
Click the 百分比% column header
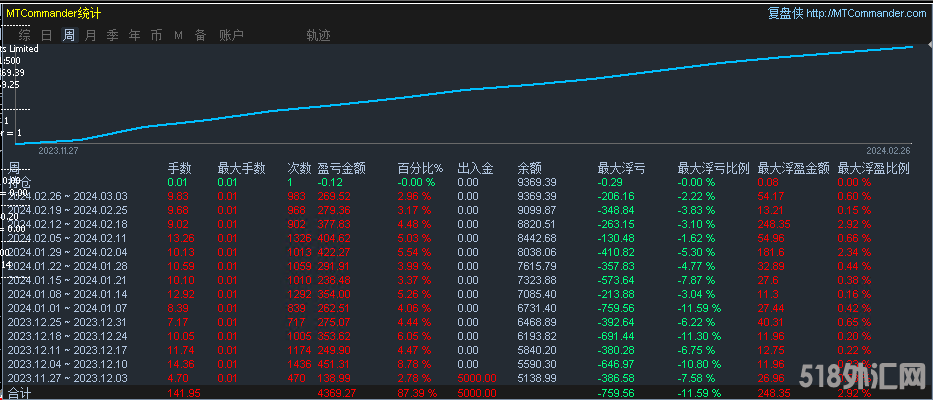(420, 168)
